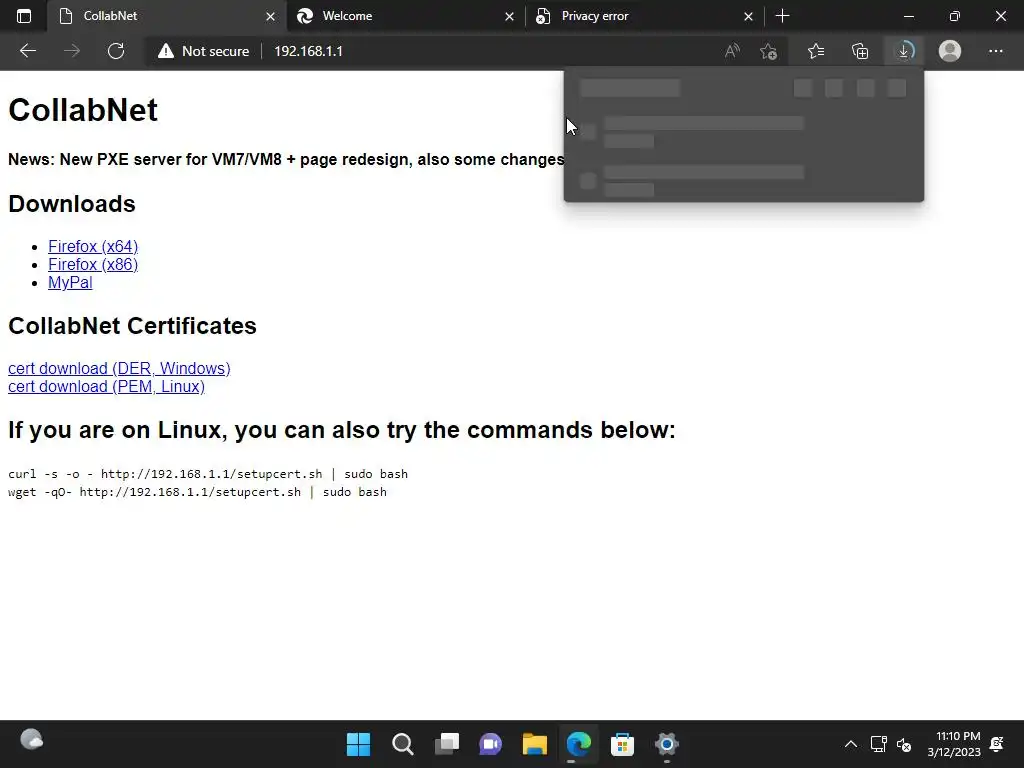Open Settings gear in taskbar
This screenshot has width=1024, height=768.
[x=667, y=744]
